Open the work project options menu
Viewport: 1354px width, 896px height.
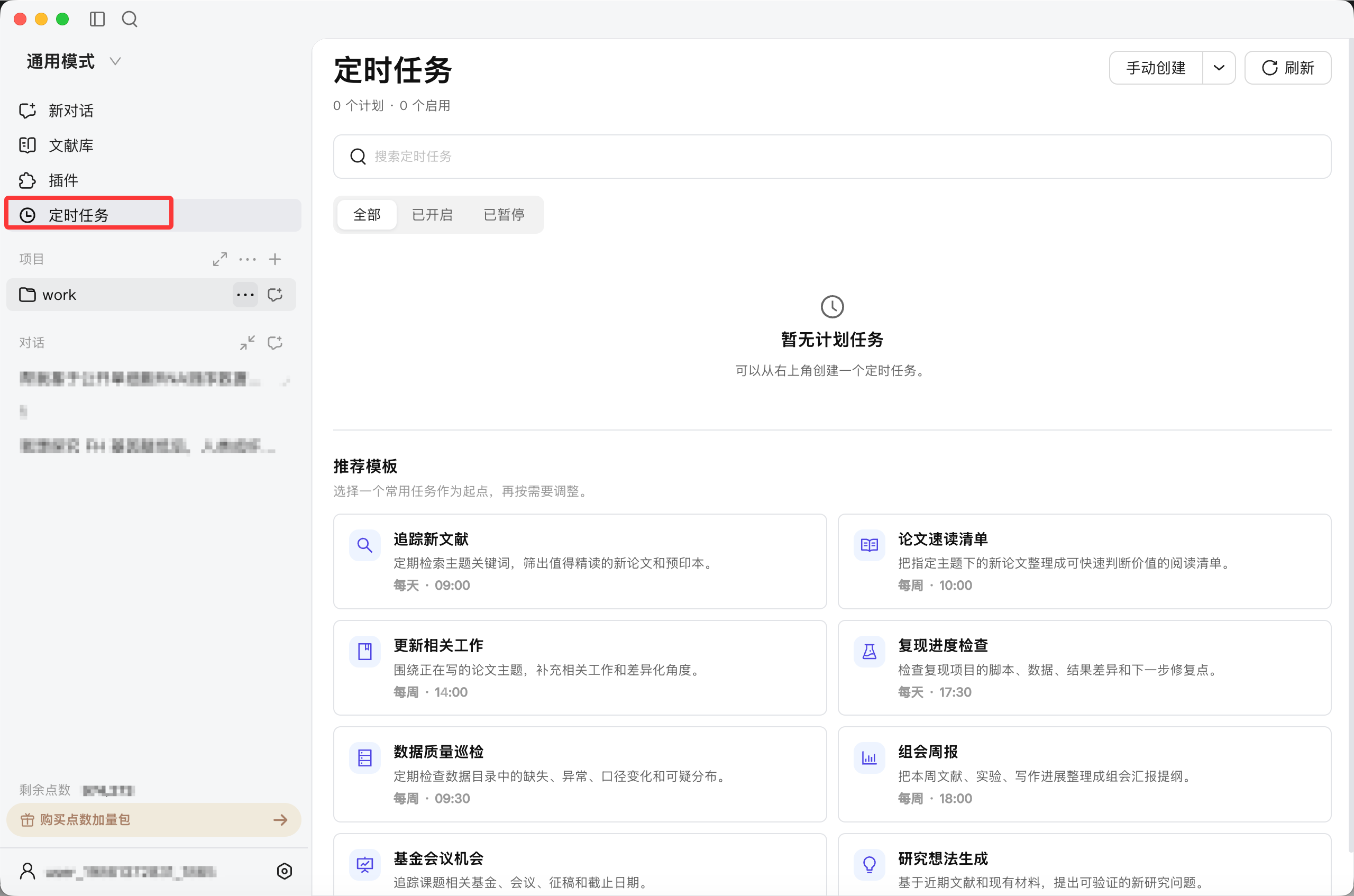pos(245,295)
